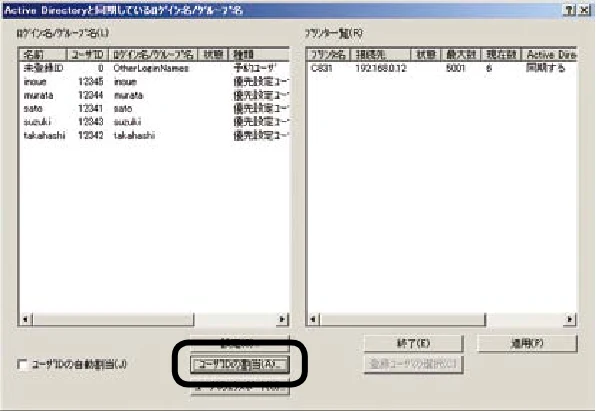Click the 同期する cell for C831
The image size is (596, 411).
(545, 68)
